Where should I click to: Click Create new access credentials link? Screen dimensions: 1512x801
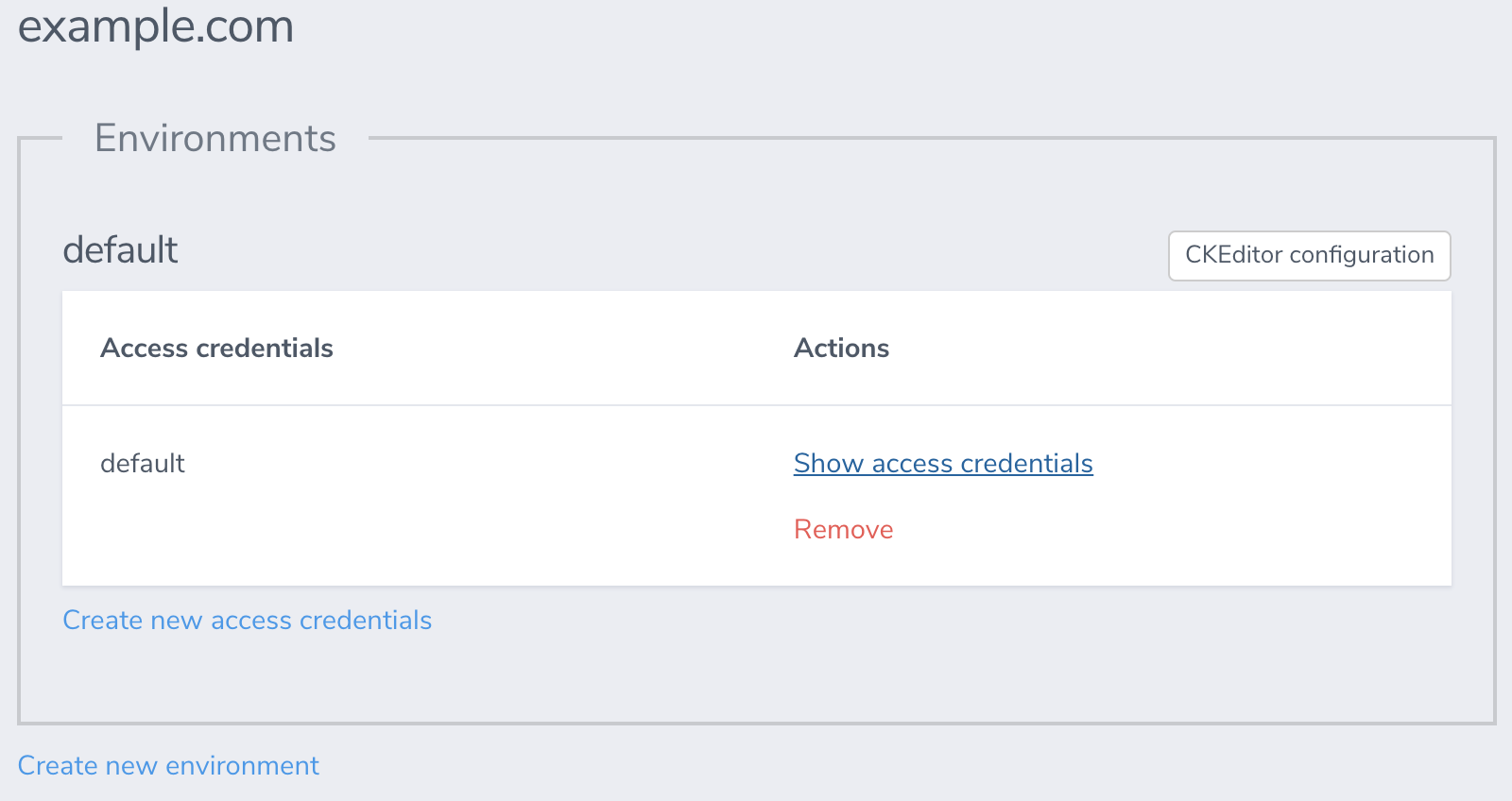pyautogui.click(x=247, y=620)
